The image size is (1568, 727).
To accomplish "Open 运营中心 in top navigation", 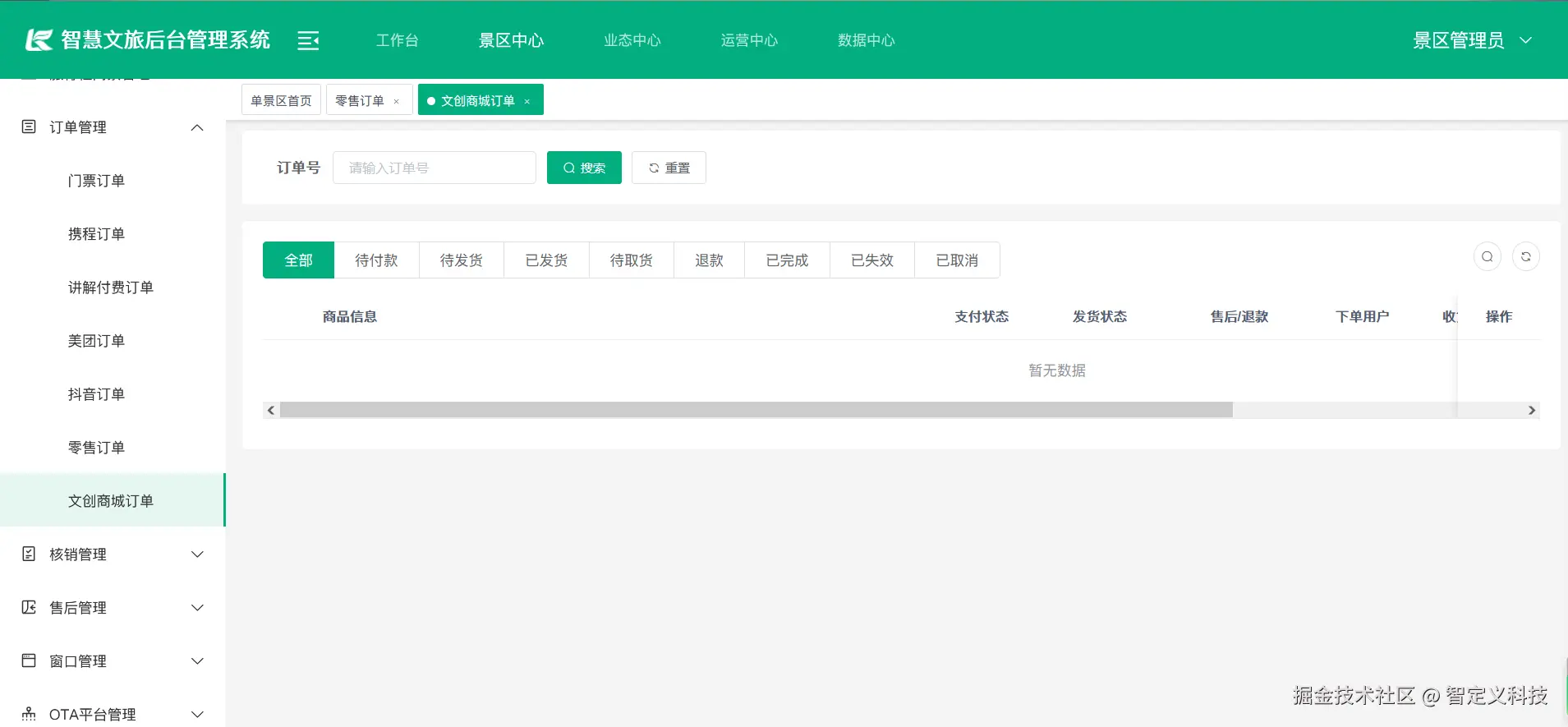I will click(749, 40).
